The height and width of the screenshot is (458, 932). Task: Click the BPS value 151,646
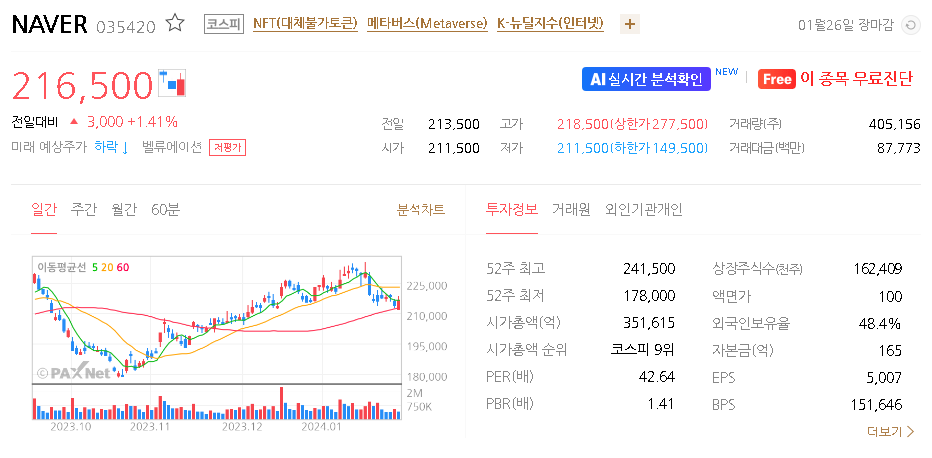876,405
